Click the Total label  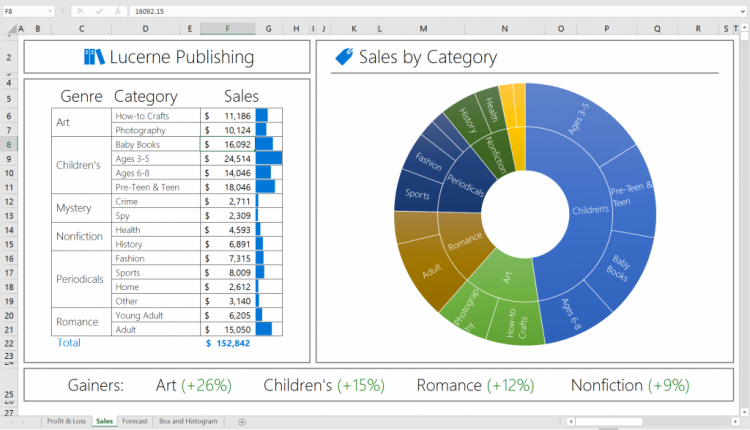click(x=69, y=342)
